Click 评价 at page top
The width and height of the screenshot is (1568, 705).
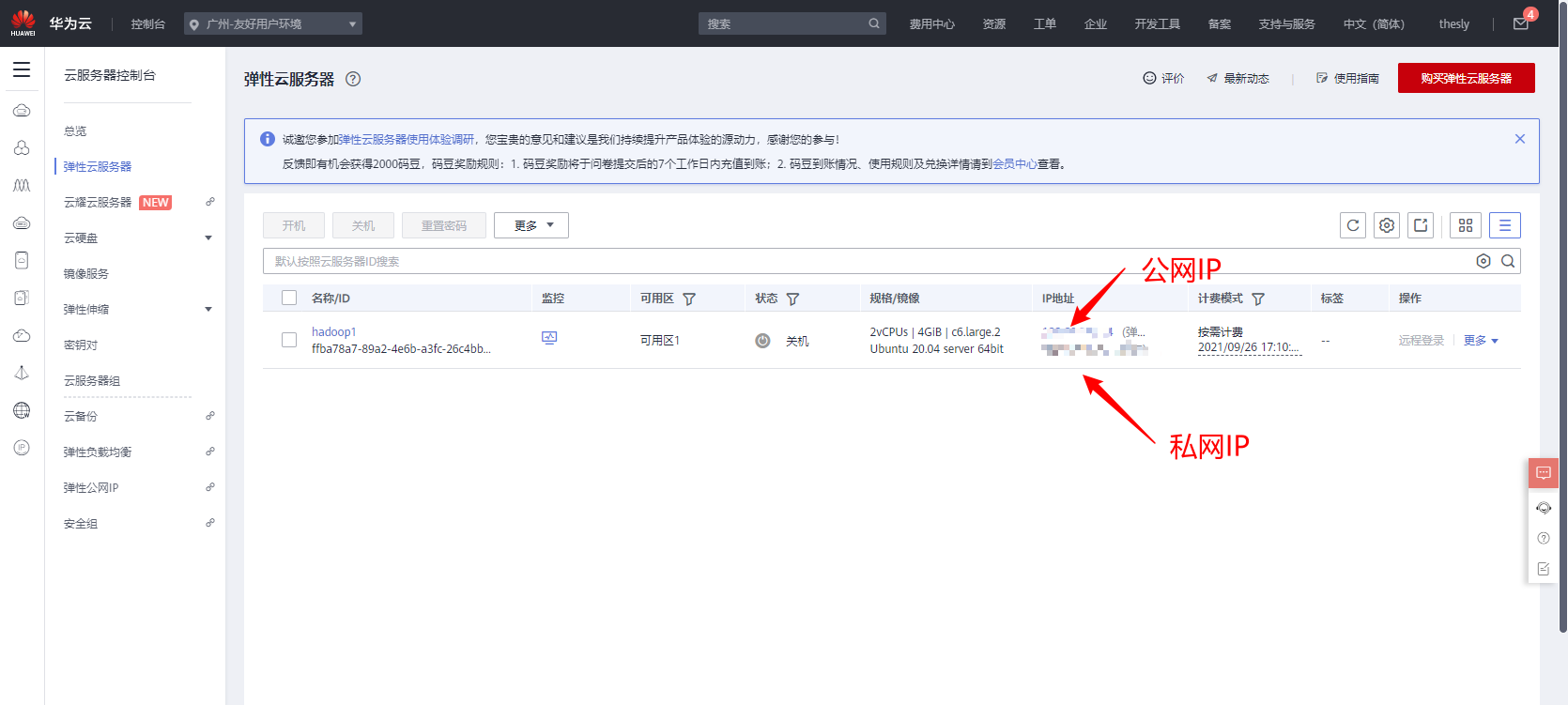coord(1164,78)
